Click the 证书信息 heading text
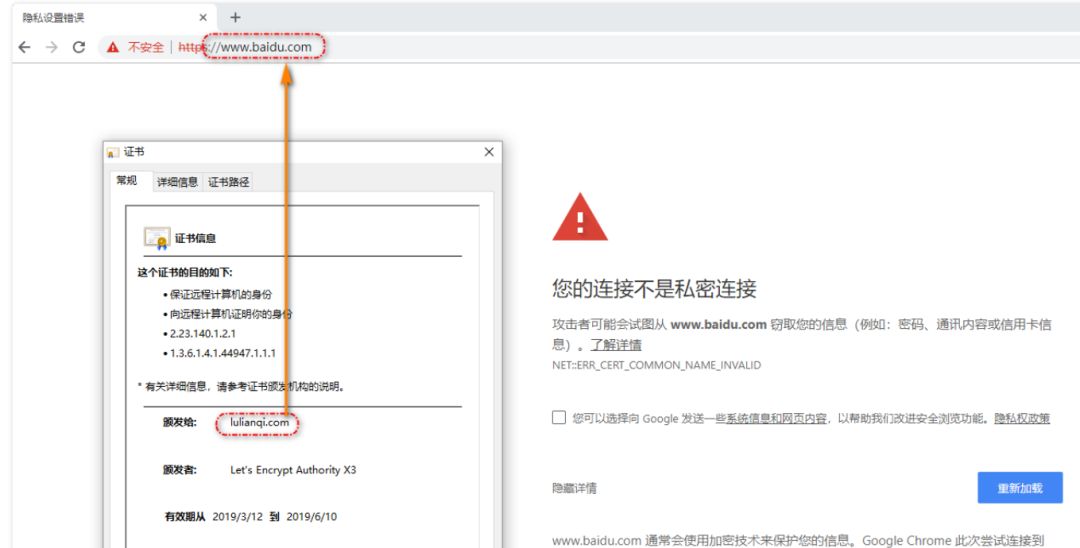The height and width of the screenshot is (548, 1080). pyautogui.click(x=196, y=238)
